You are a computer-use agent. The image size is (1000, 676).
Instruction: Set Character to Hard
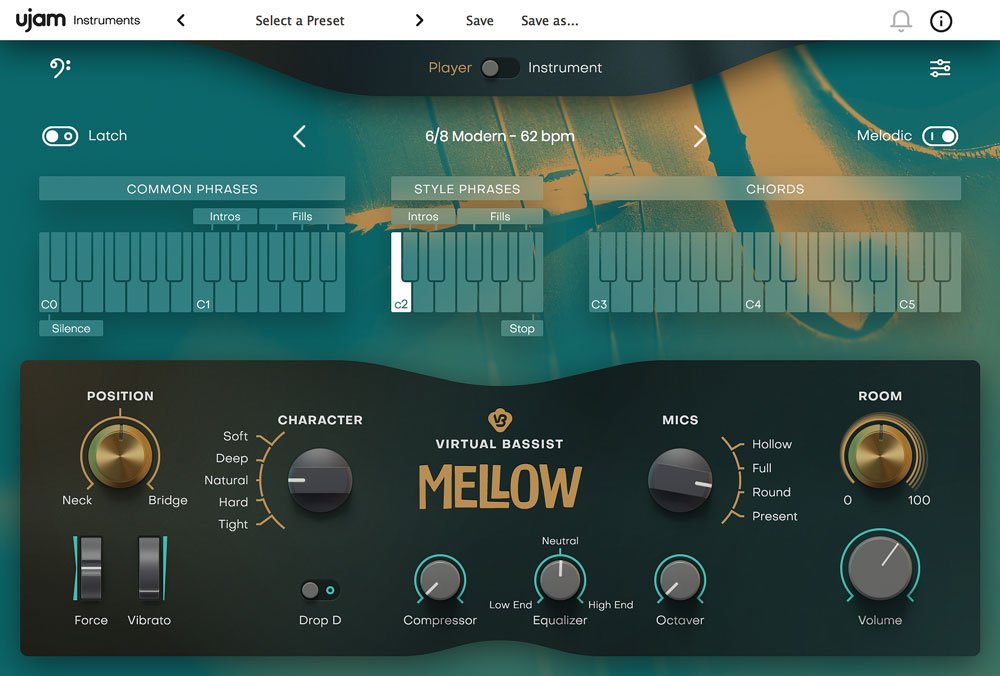[x=233, y=503]
